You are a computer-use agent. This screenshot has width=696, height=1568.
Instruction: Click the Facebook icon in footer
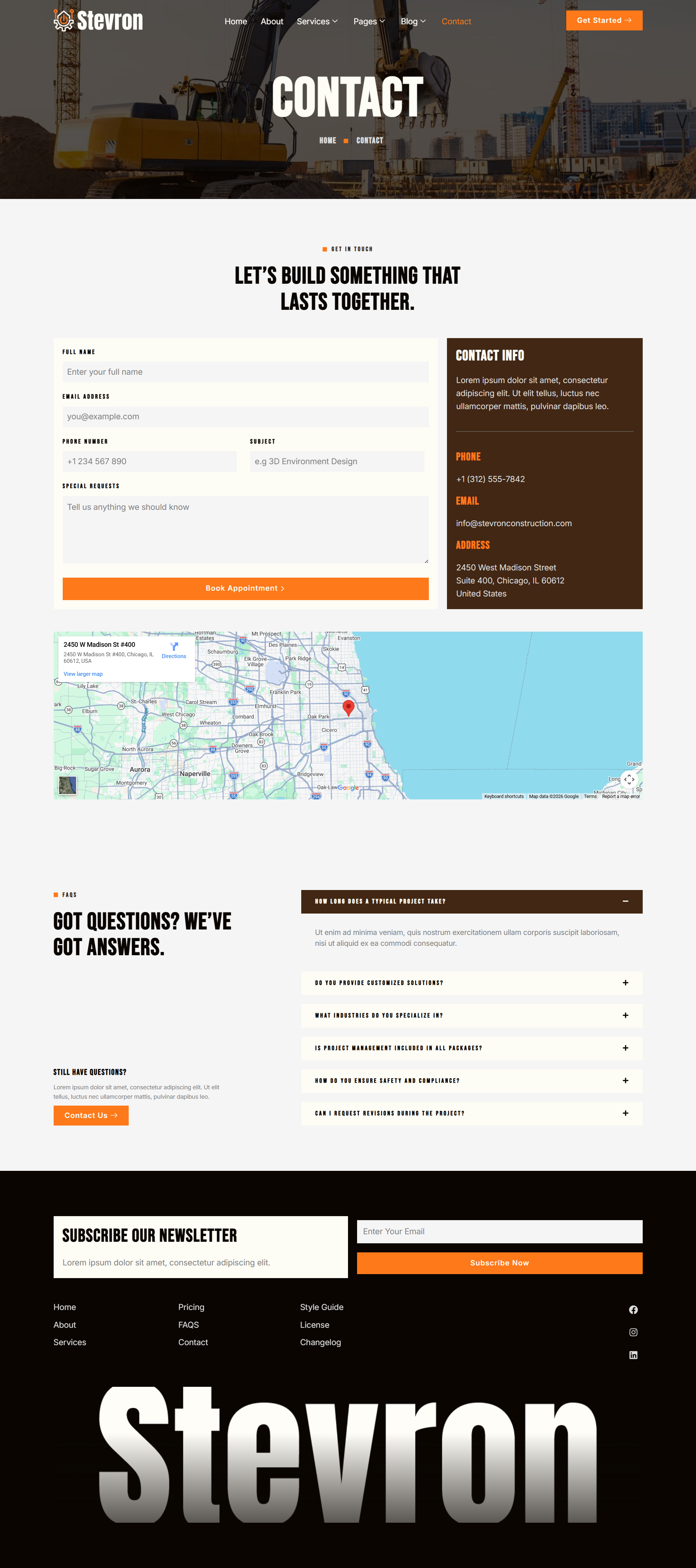pos(633,1309)
